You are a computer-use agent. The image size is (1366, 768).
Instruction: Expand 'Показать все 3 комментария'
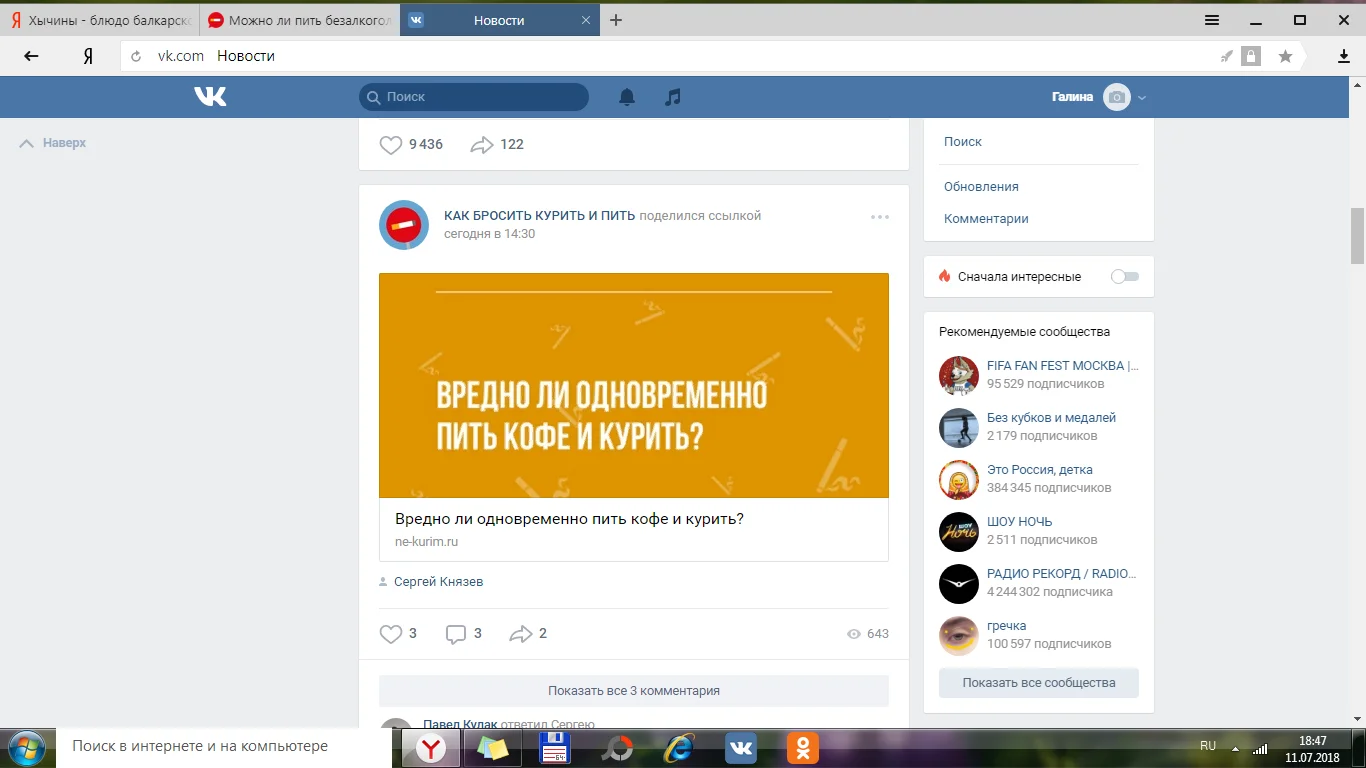point(633,691)
